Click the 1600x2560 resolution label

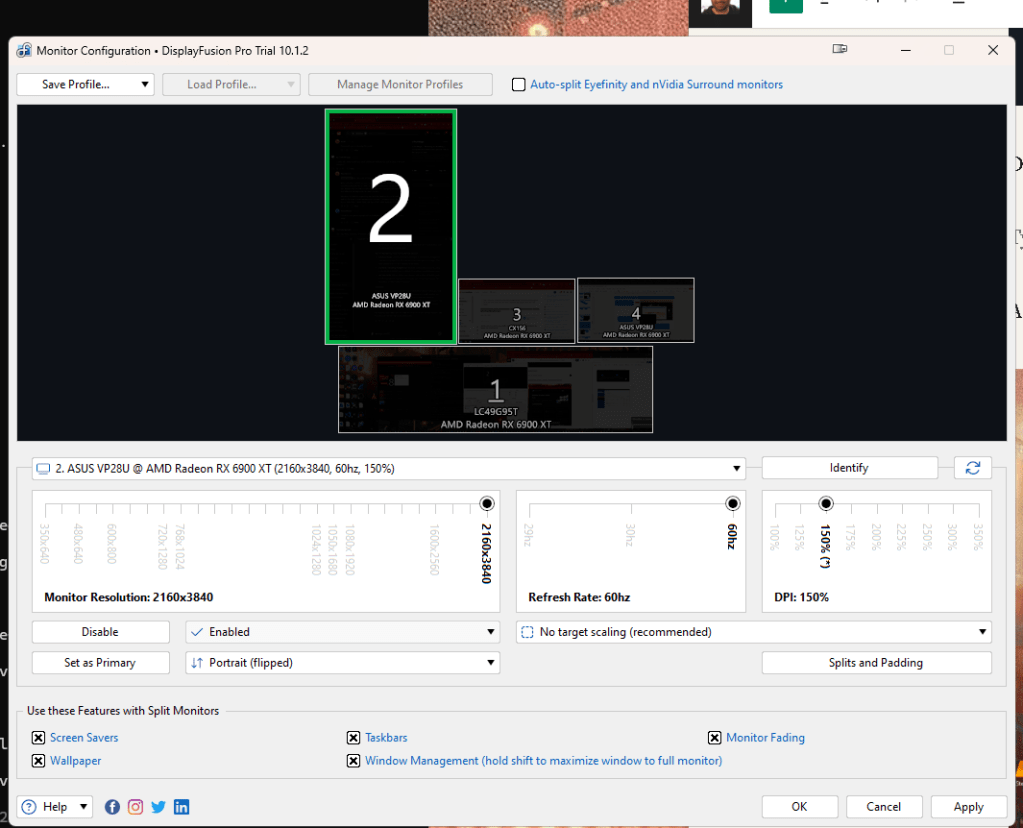click(435, 549)
